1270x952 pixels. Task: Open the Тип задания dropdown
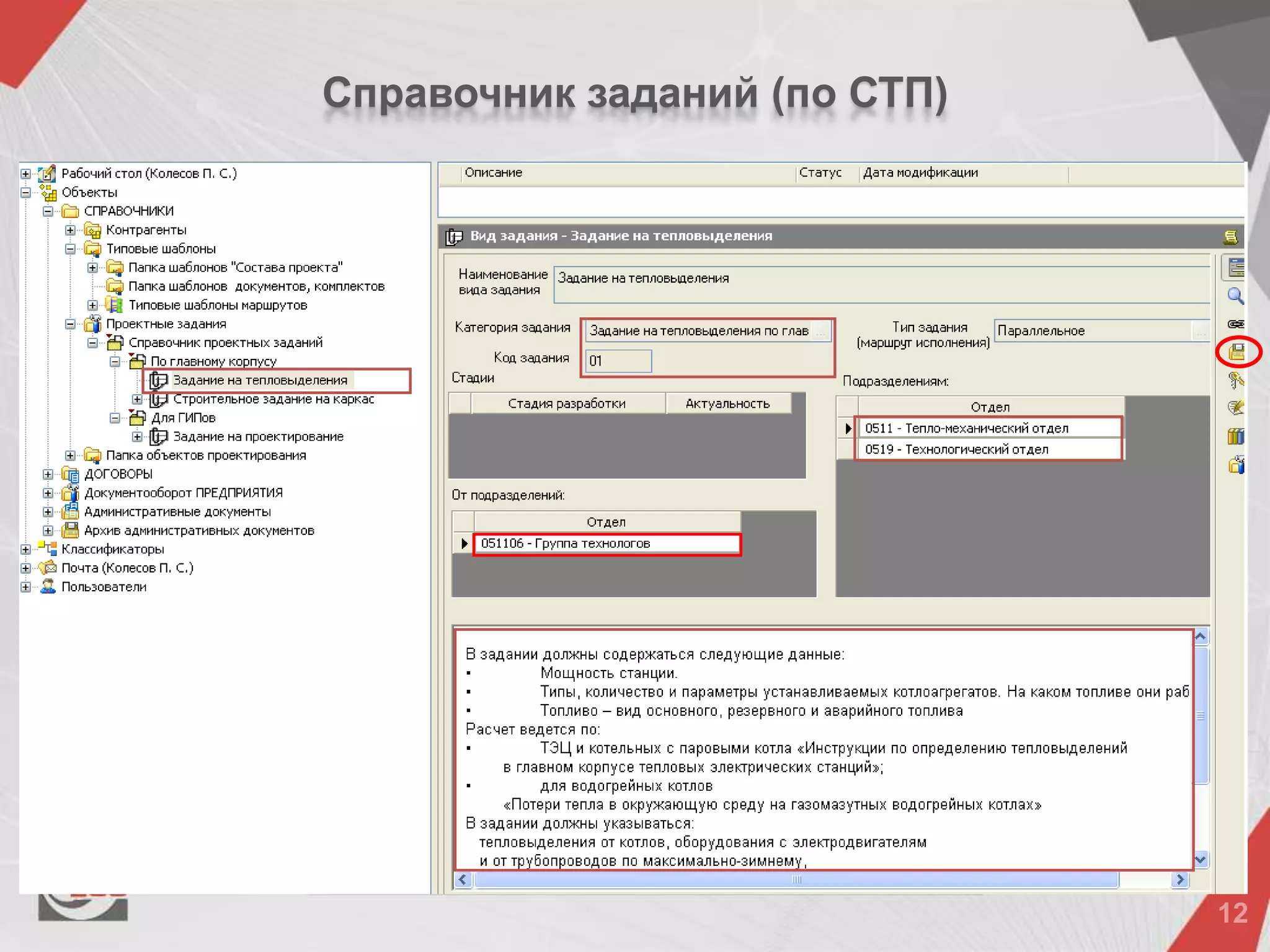(1201, 331)
